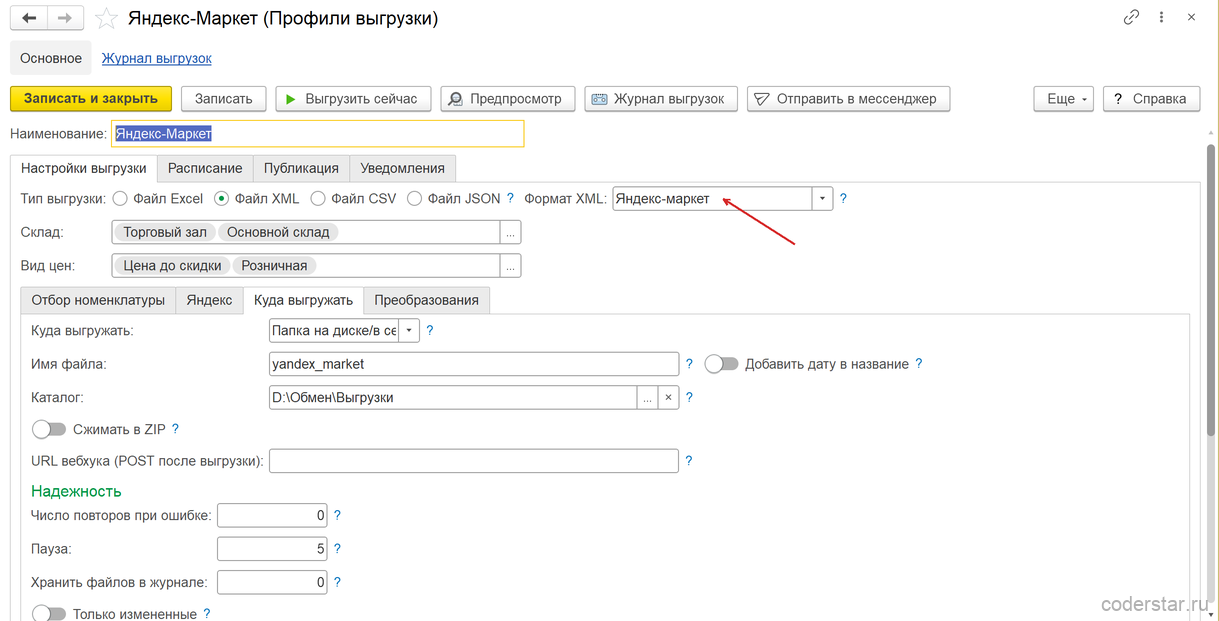Screen dimensions: 1219x621
Task: Clear the Каталог field with the x button
Action: tap(669, 397)
